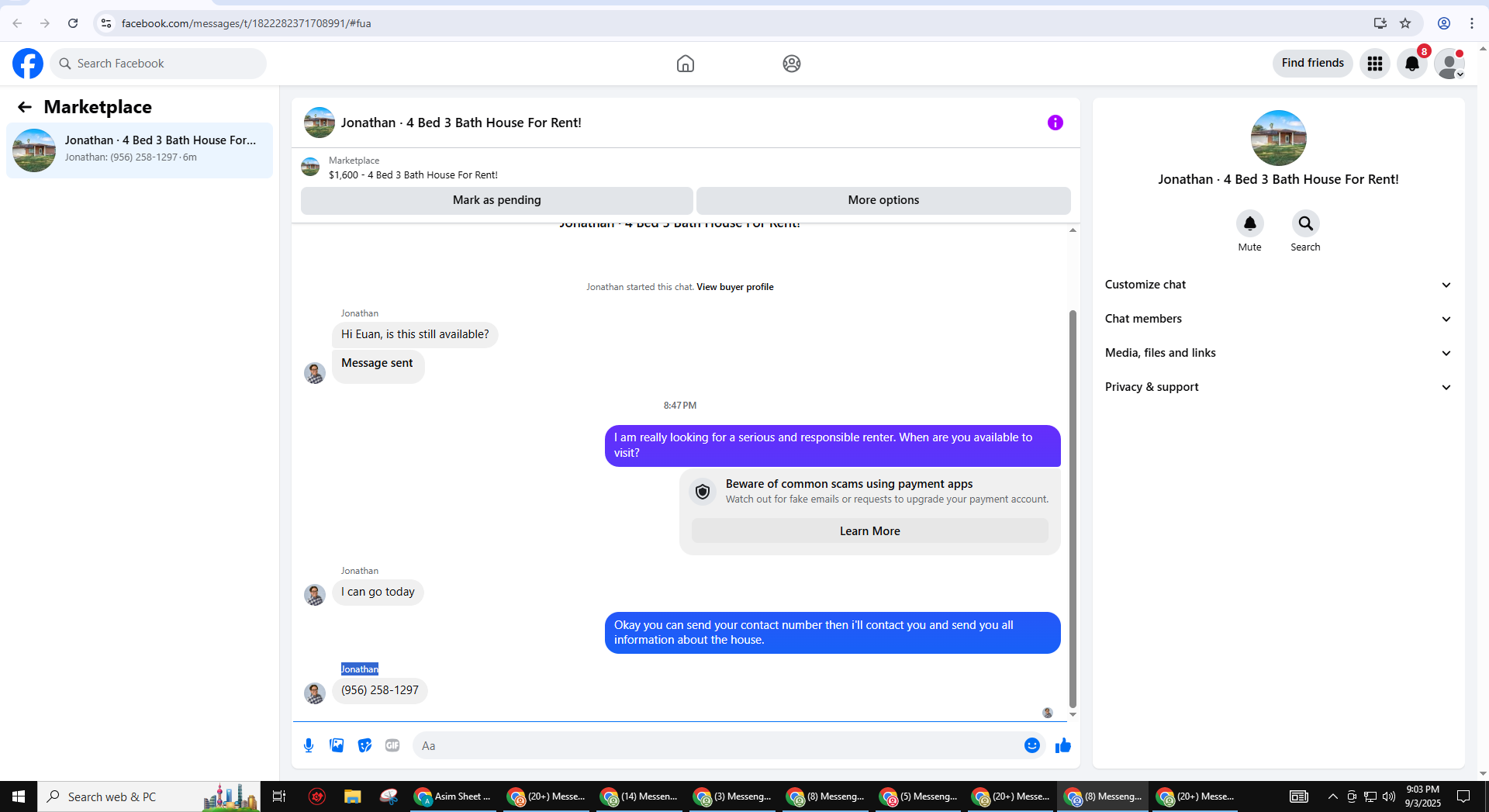
Task: Open More options for the listing
Action: coord(883,200)
